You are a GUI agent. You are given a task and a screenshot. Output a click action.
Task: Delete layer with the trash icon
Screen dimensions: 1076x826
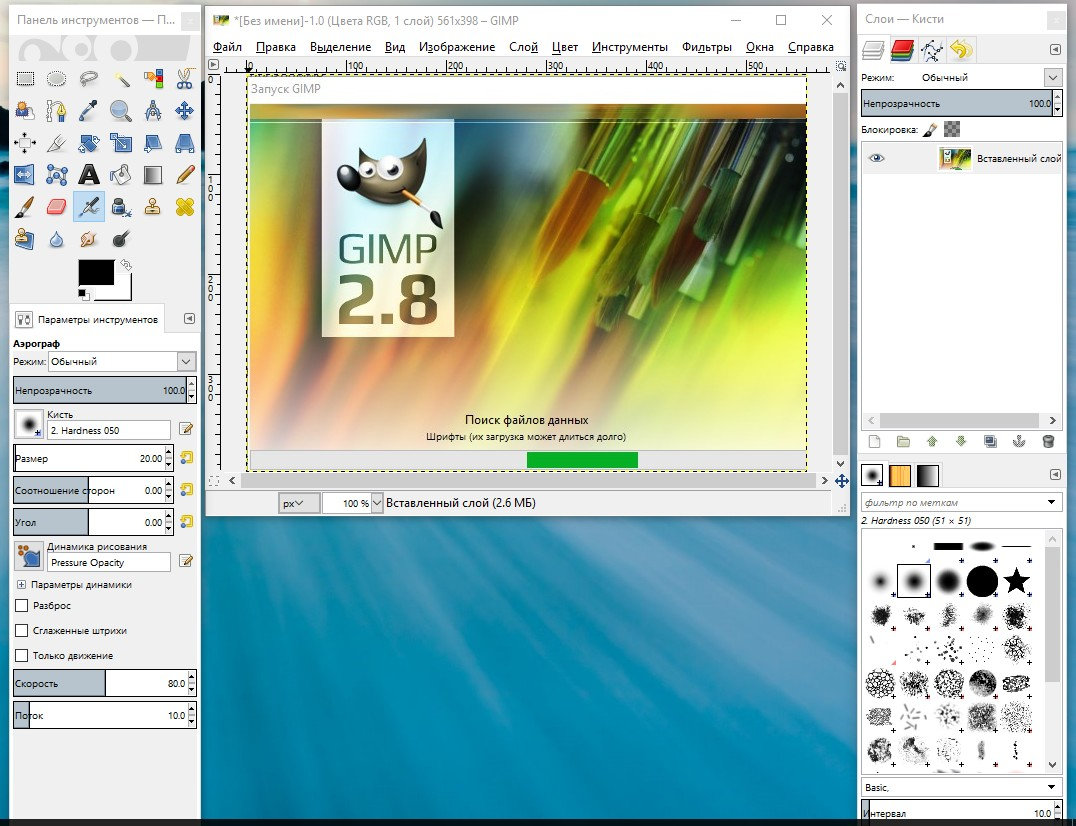click(1048, 441)
